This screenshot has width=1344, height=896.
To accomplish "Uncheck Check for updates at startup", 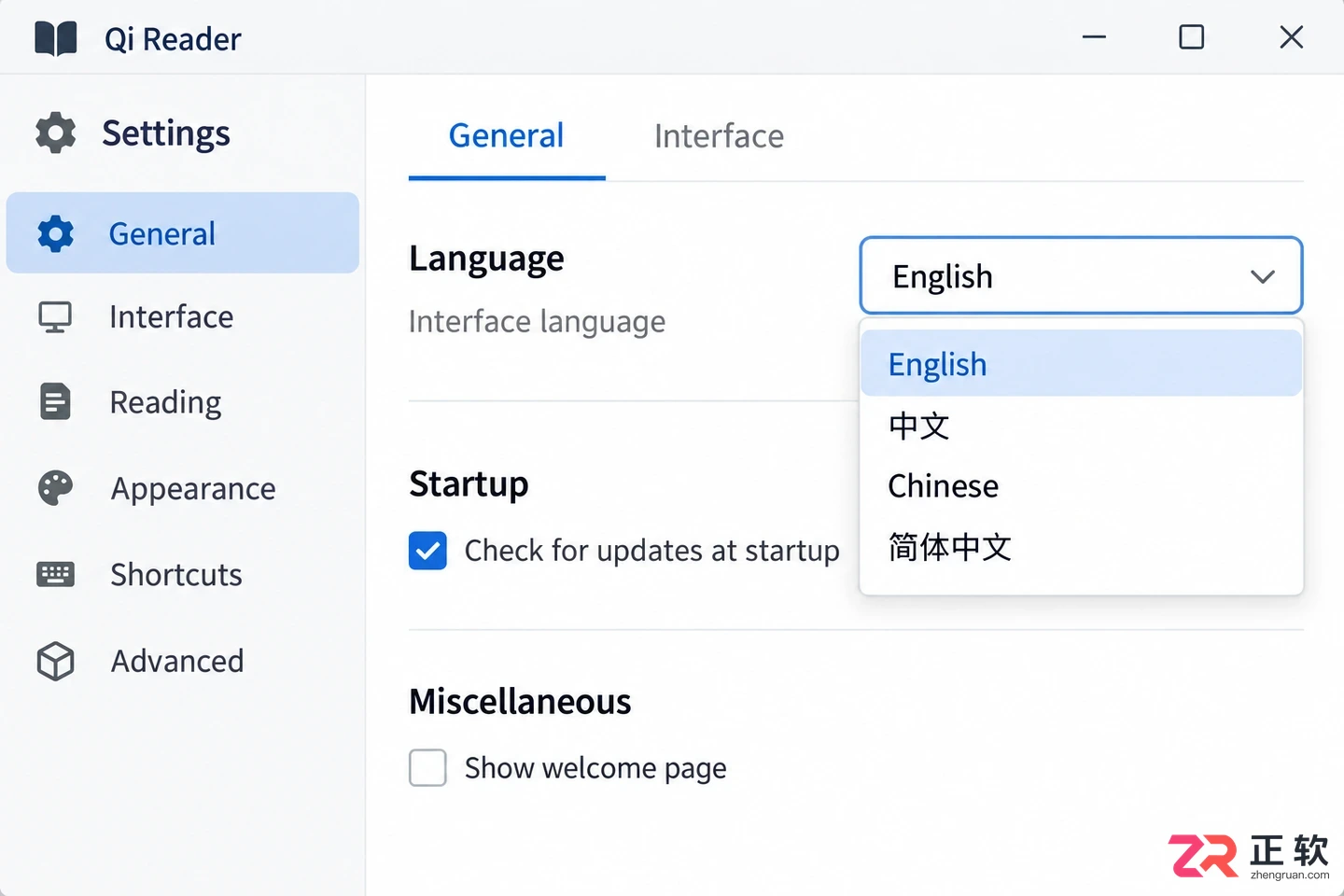I will coord(427,551).
